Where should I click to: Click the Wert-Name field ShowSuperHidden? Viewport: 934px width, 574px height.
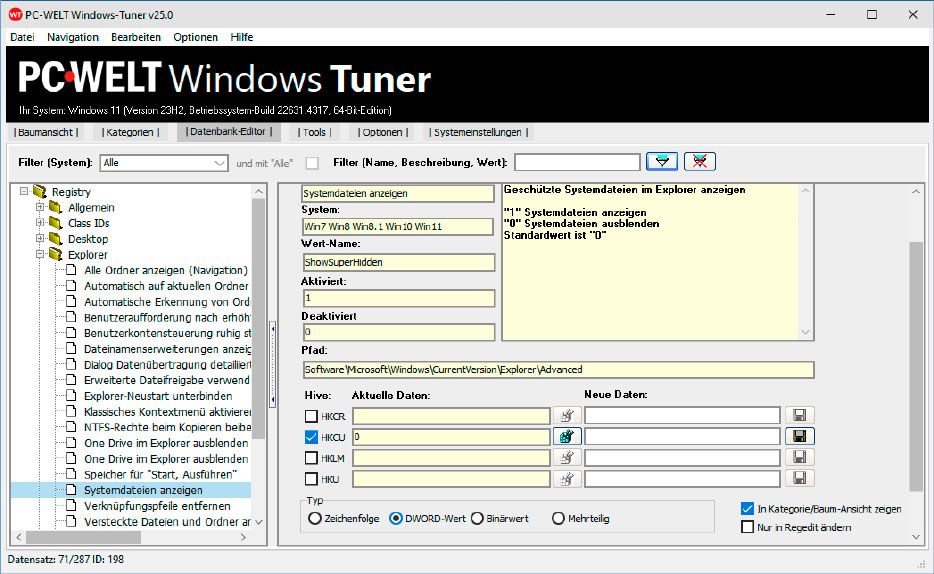(x=398, y=263)
